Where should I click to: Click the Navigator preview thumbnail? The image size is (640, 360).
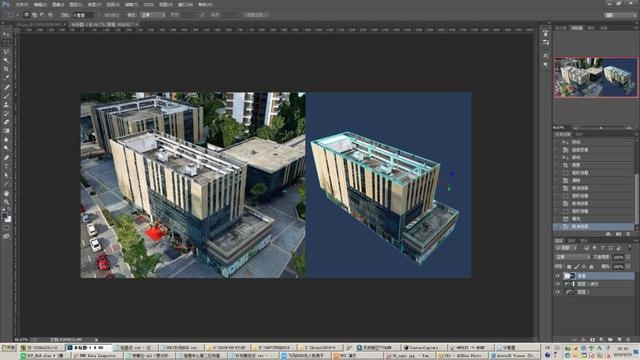click(596, 77)
